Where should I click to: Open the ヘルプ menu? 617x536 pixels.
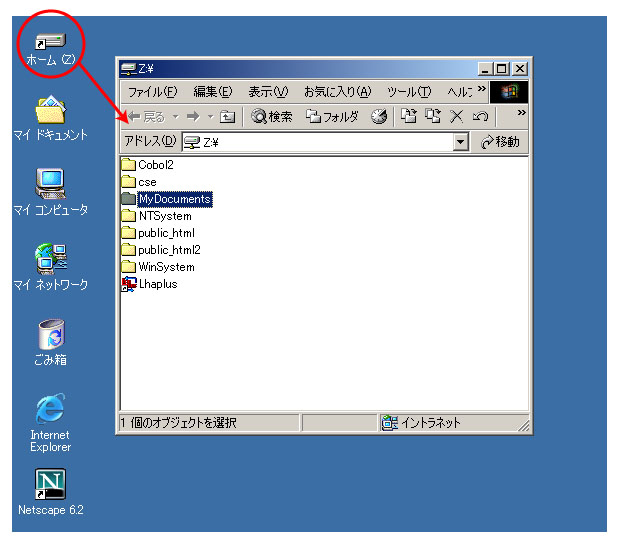(x=460, y=92)
